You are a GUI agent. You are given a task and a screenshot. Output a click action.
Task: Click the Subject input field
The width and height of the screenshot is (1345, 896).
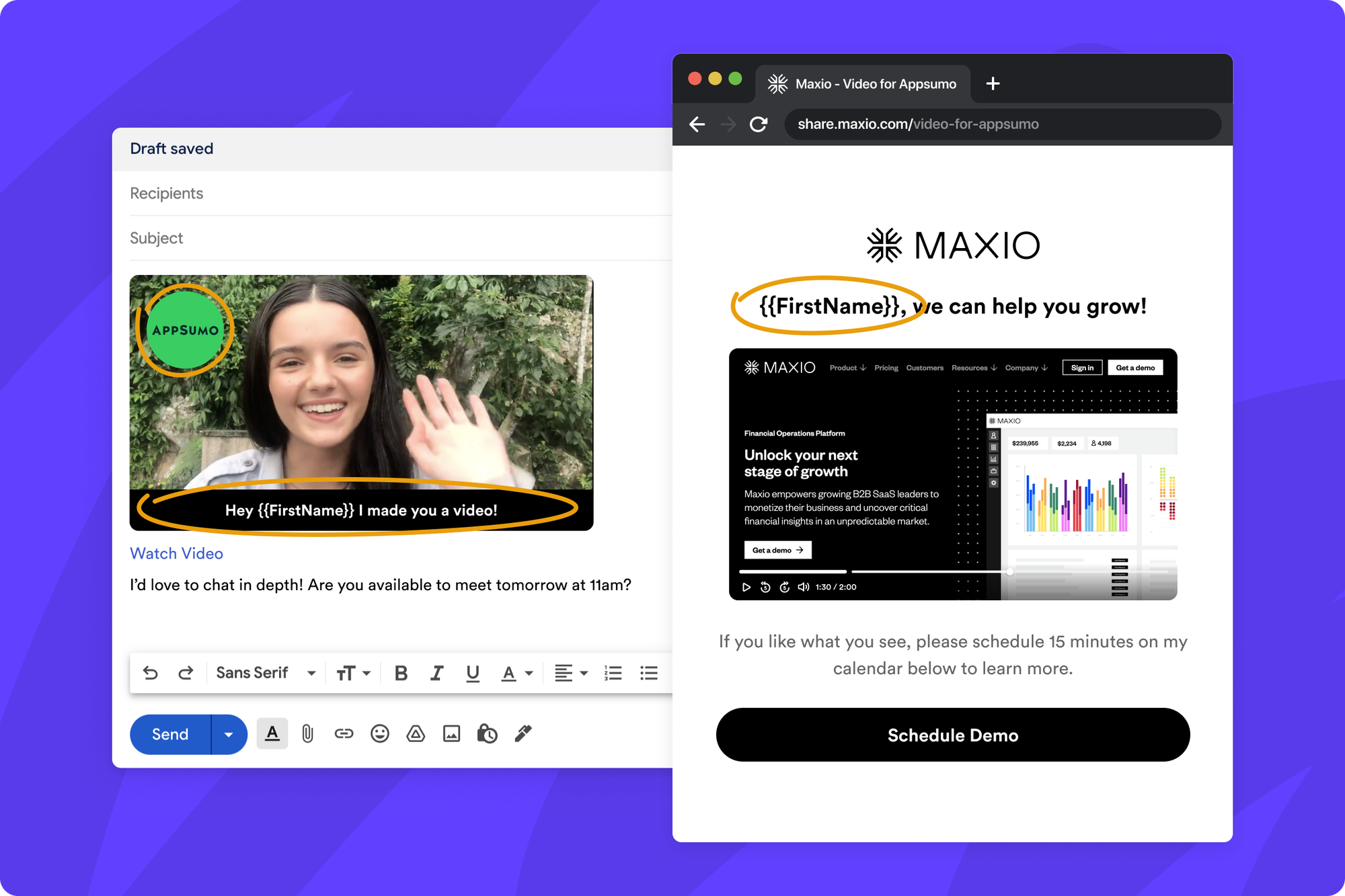(401, 238)
